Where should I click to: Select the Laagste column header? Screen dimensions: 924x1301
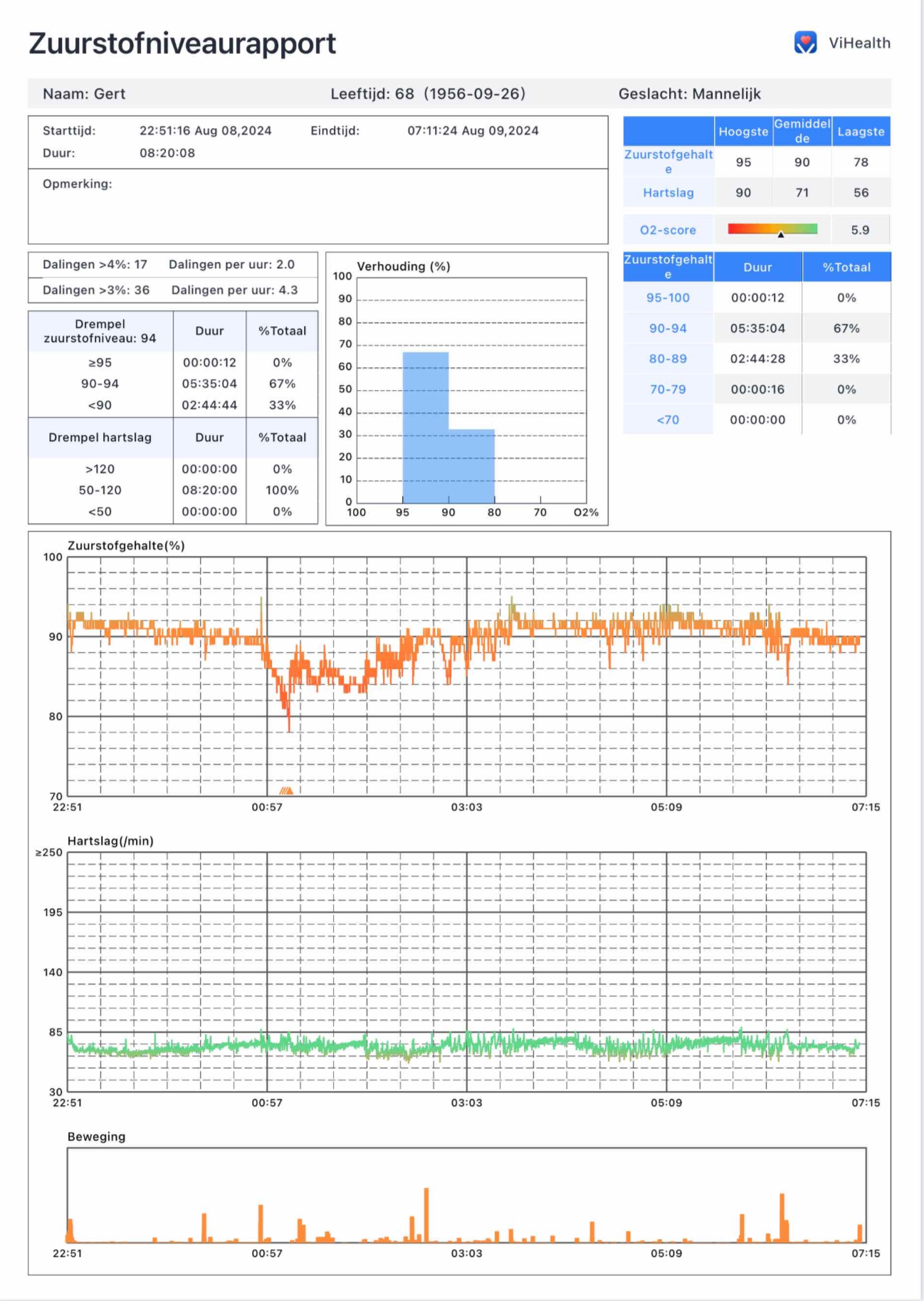point(861,132)
